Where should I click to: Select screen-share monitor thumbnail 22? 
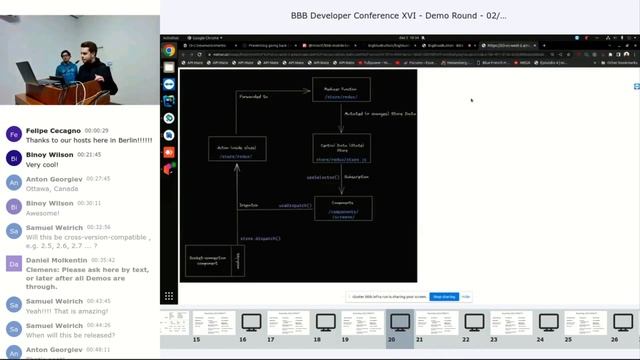coord(474,322)
